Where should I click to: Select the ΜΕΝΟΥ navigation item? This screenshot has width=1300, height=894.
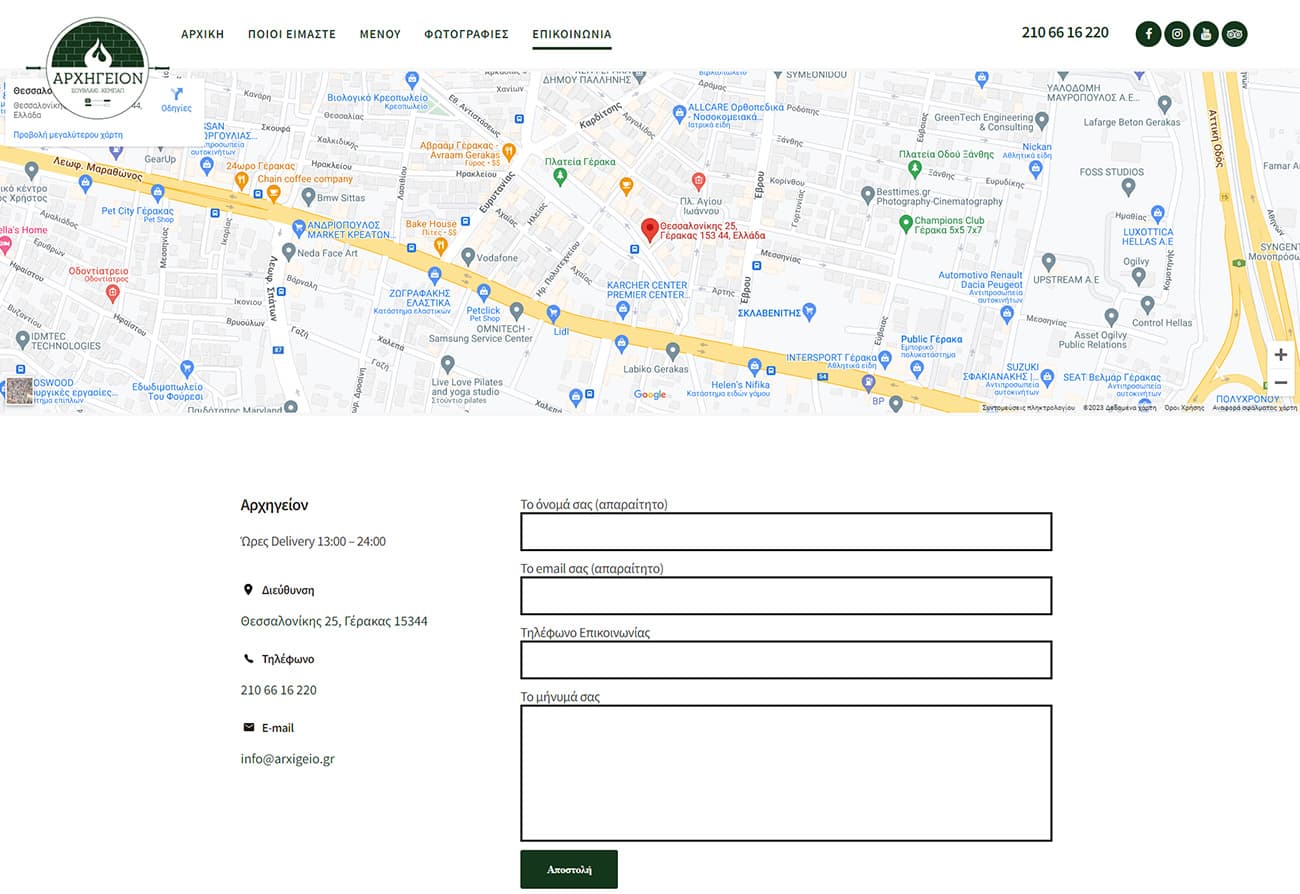pos(380,34)
